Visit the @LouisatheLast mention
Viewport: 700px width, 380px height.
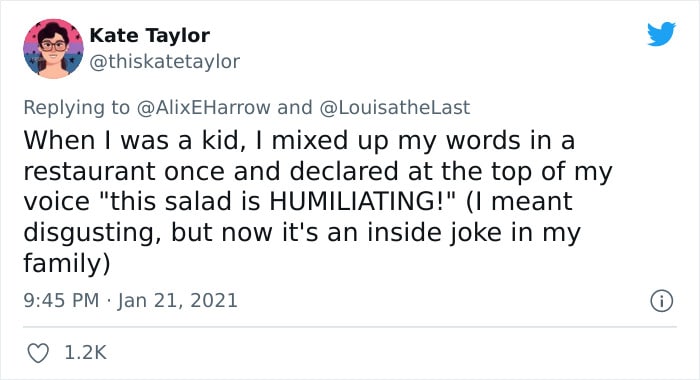pyautogui.click(x=395, y=108)
